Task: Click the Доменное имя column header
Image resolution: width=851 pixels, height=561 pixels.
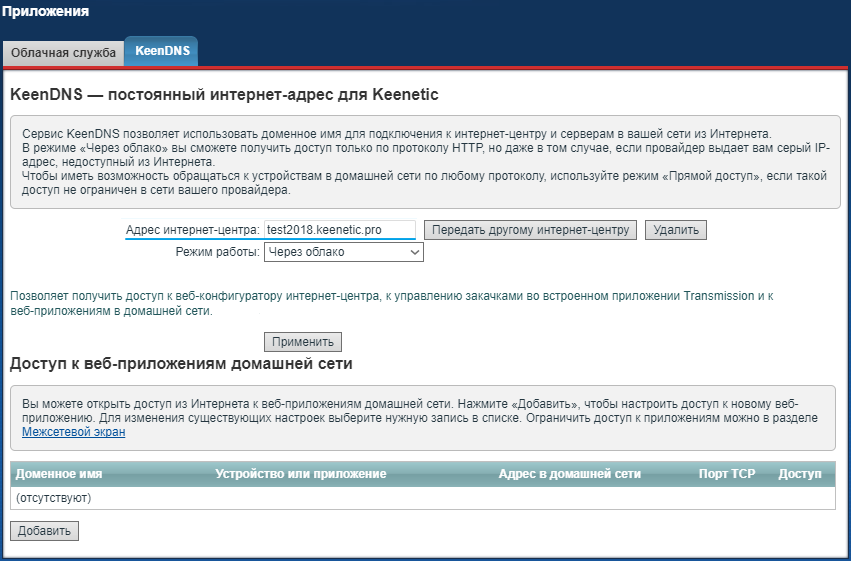Action: tap(59, 474)
